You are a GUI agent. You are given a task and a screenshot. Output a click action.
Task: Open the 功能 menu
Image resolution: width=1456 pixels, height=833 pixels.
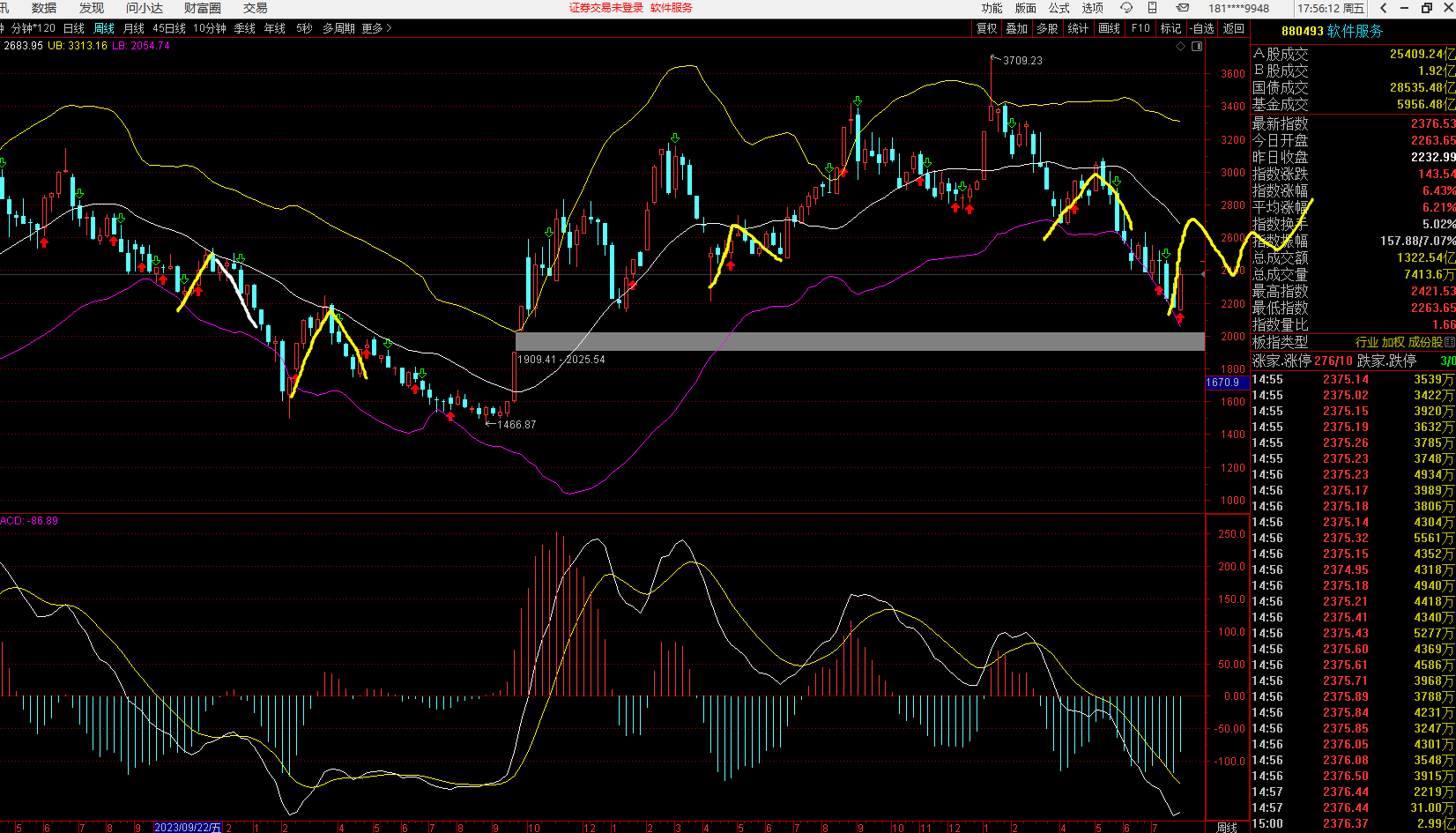coord(992,8)
